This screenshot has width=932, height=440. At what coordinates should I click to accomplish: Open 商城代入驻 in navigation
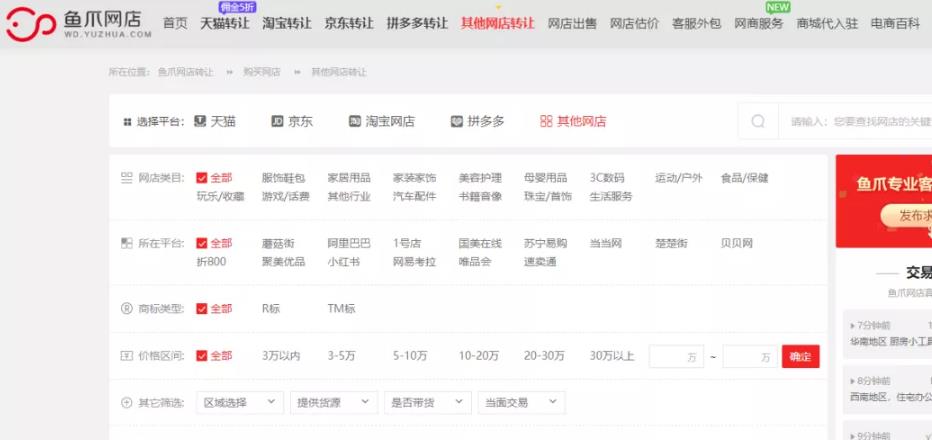(827, 23)
